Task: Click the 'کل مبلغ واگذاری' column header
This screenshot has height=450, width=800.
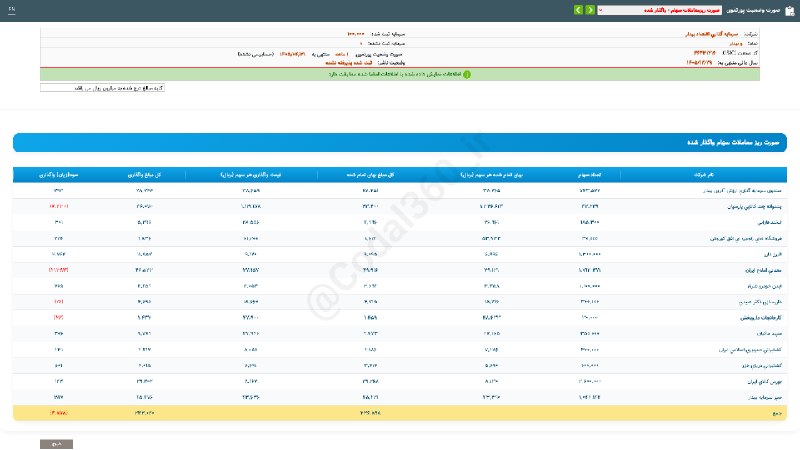Action: (x=144, y=174)
